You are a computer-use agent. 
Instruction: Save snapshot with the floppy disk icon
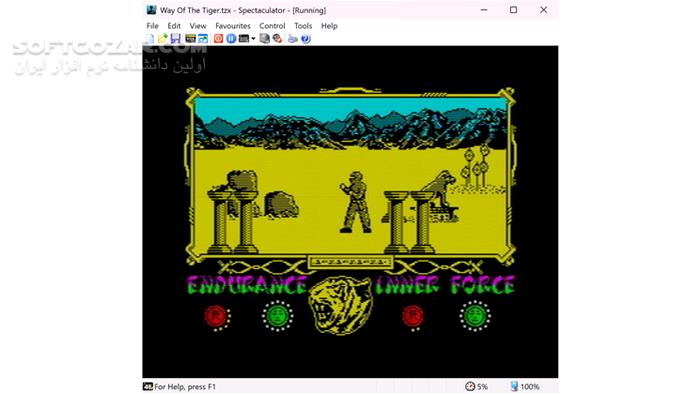pyautogui.click(x=175, y=39)
